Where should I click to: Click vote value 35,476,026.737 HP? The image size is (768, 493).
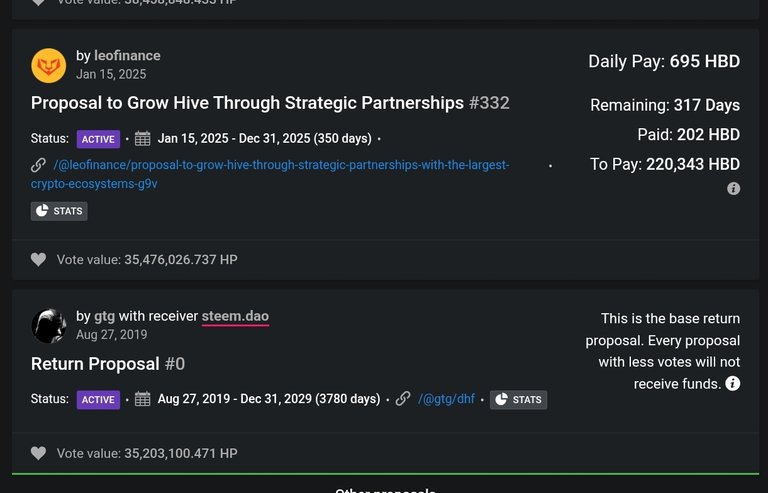coord(147,259)
